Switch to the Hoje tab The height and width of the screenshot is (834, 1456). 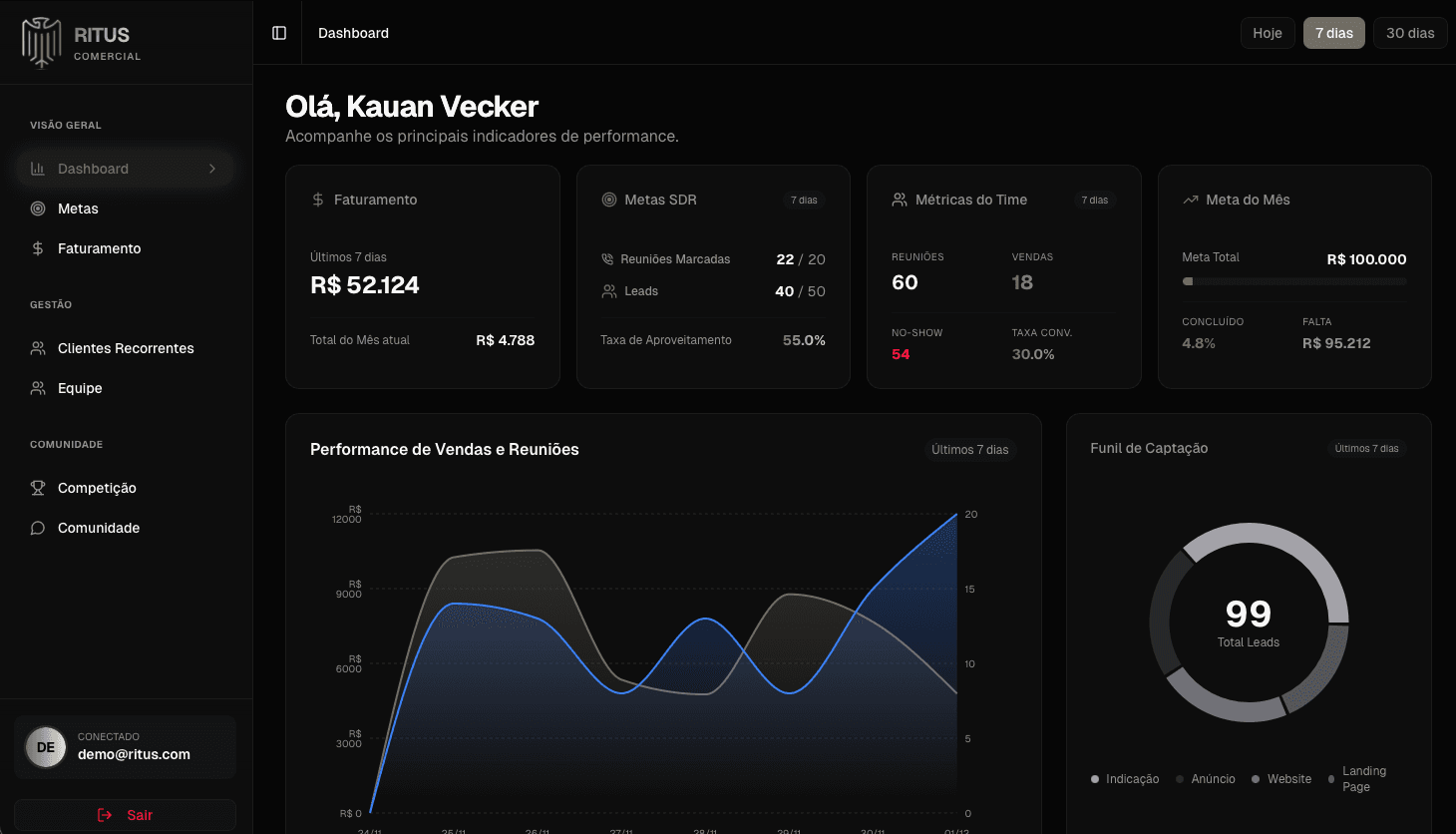click(x=1267, y=32)
